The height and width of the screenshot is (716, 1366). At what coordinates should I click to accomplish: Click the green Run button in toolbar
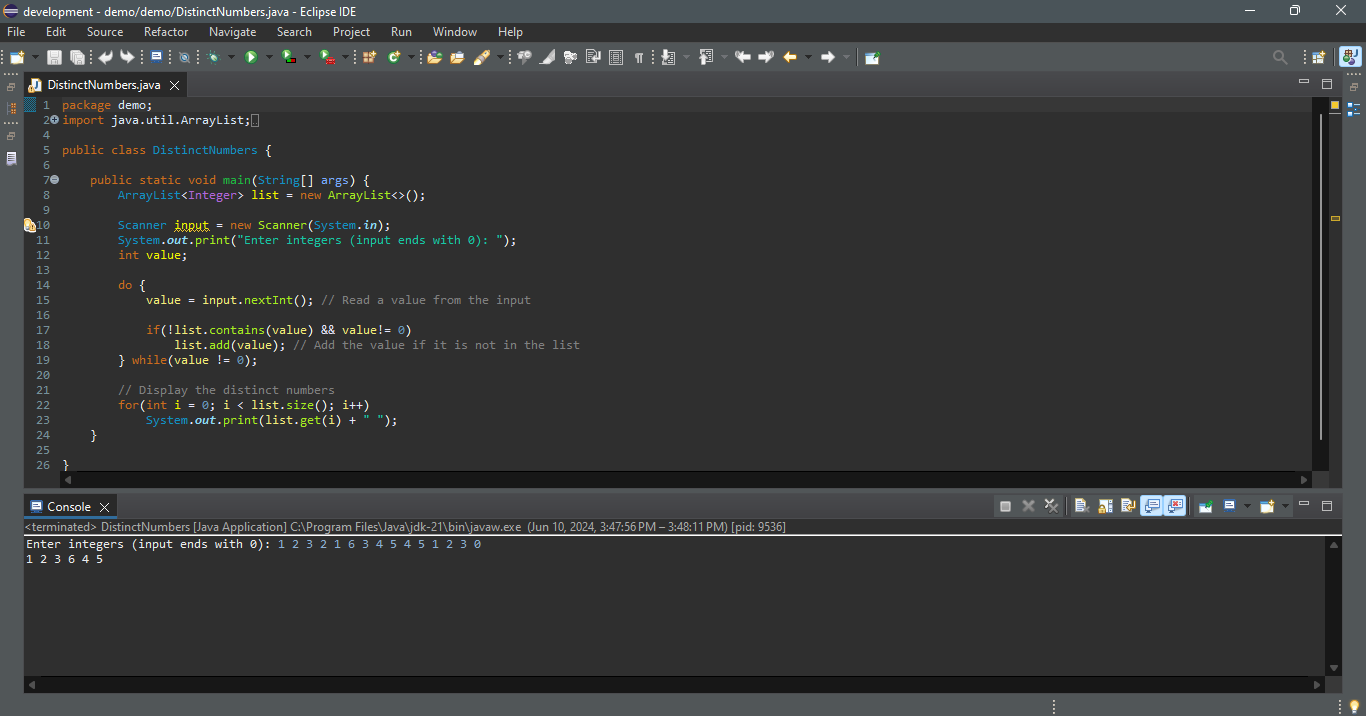coord(251,58)
